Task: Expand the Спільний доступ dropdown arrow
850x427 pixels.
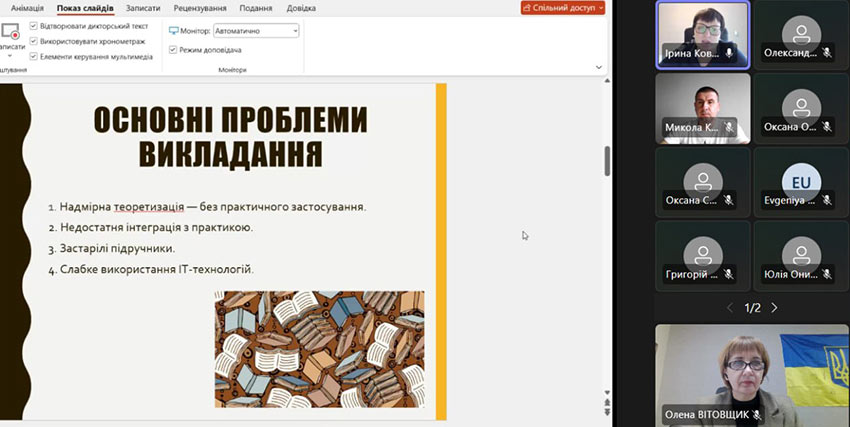Action: pyautogui.click(x=601, y=8)
